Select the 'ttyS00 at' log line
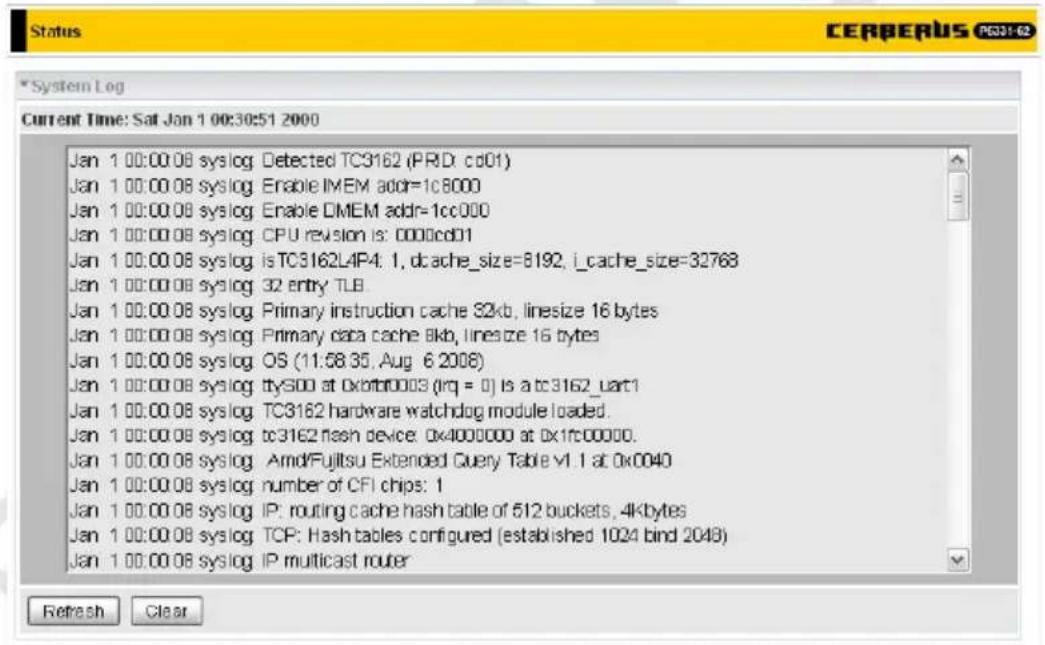 click(355, 385)
